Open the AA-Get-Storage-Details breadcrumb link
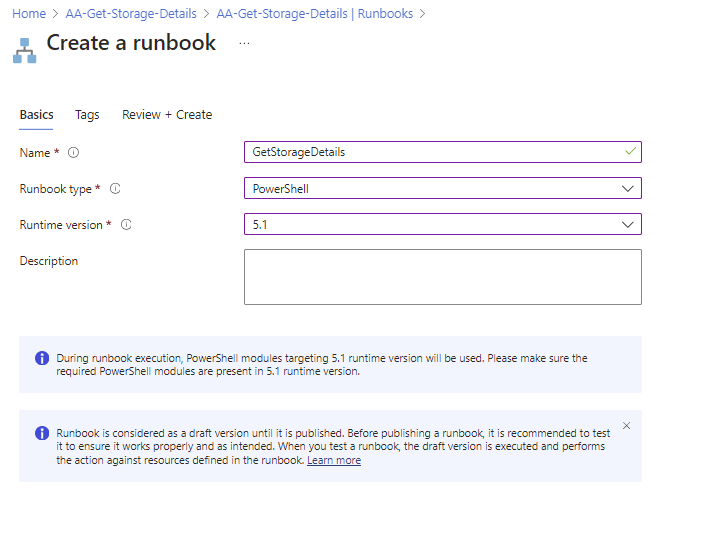 [131, 14]
